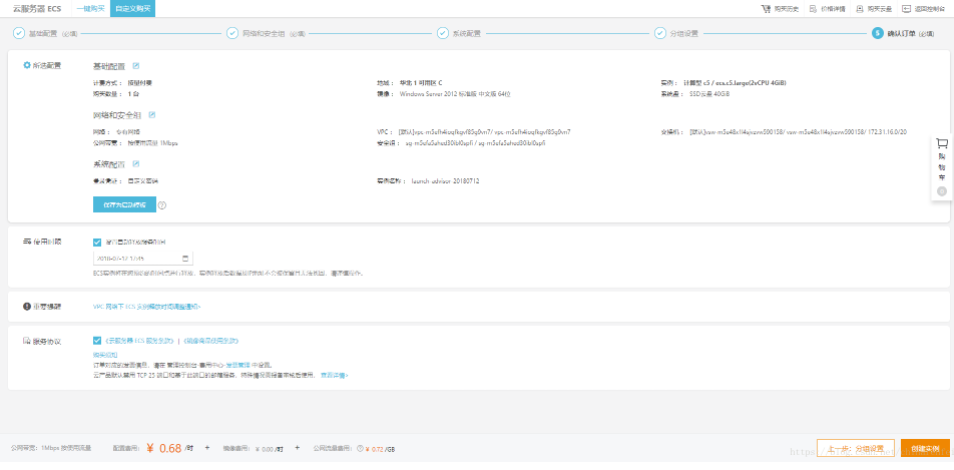The height and width of the screenshot is (470, 954).
Task: Click the exclamation icon beside 重要提醒
Action: 27,307
